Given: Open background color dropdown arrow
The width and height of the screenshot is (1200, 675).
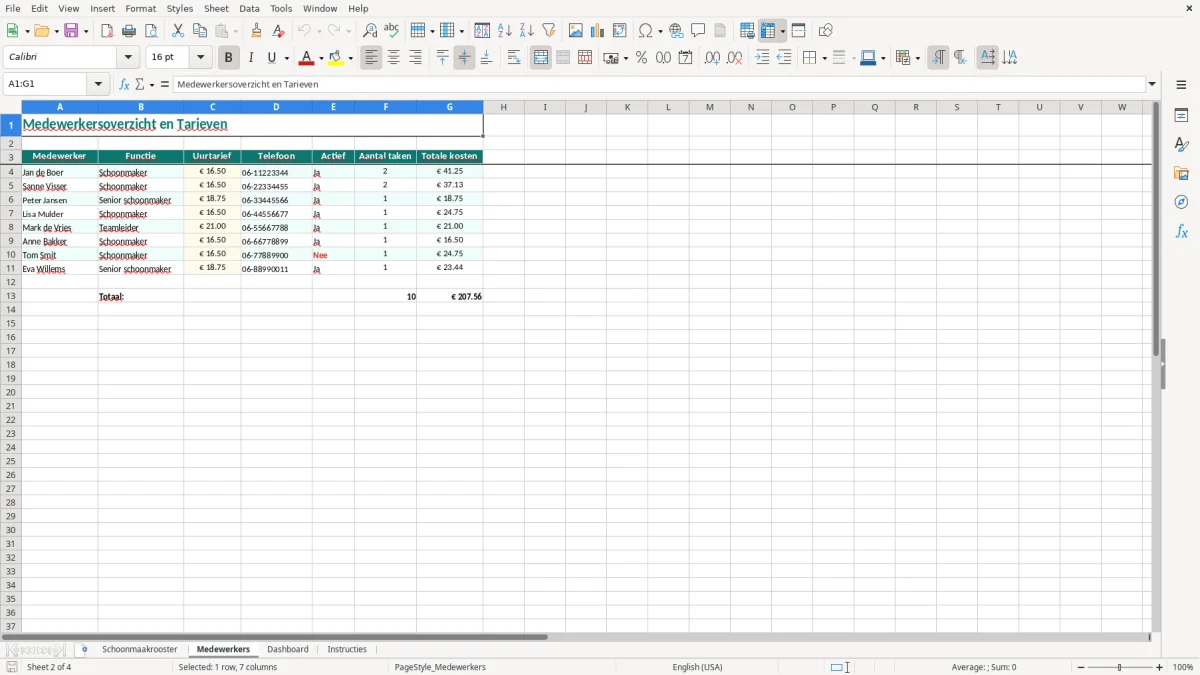Looking at the screenshot, I should point(351,58).
